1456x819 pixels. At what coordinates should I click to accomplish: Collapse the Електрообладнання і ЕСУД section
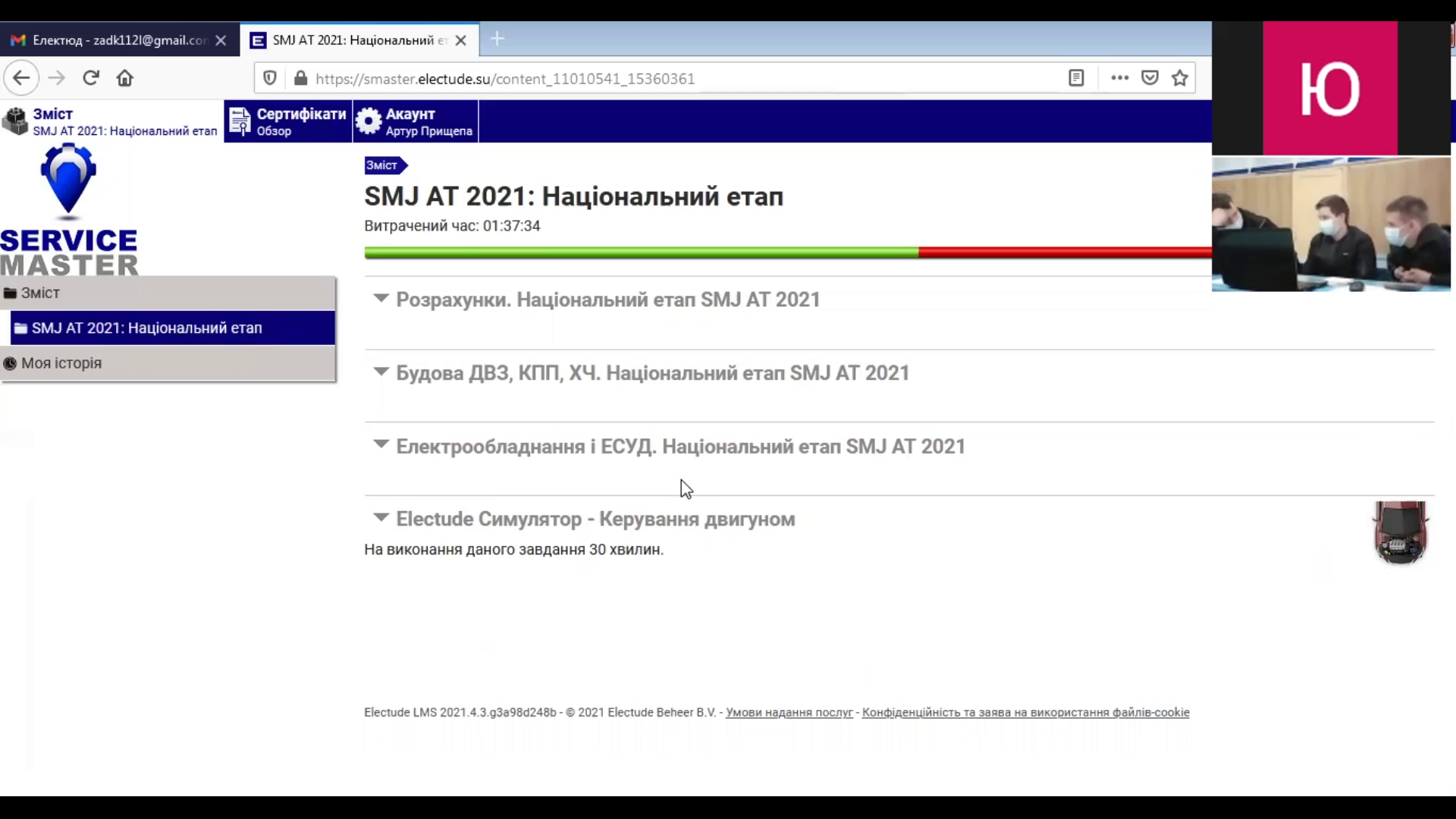[381, 445]
